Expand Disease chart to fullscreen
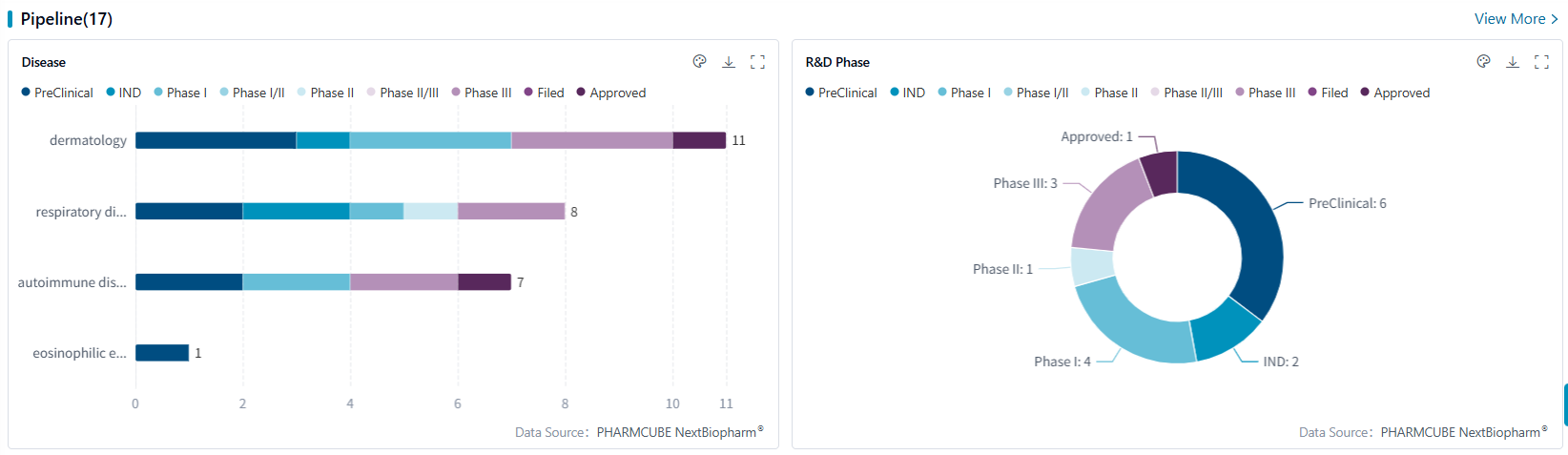The image size is (1568, 455). click(758, 62)
